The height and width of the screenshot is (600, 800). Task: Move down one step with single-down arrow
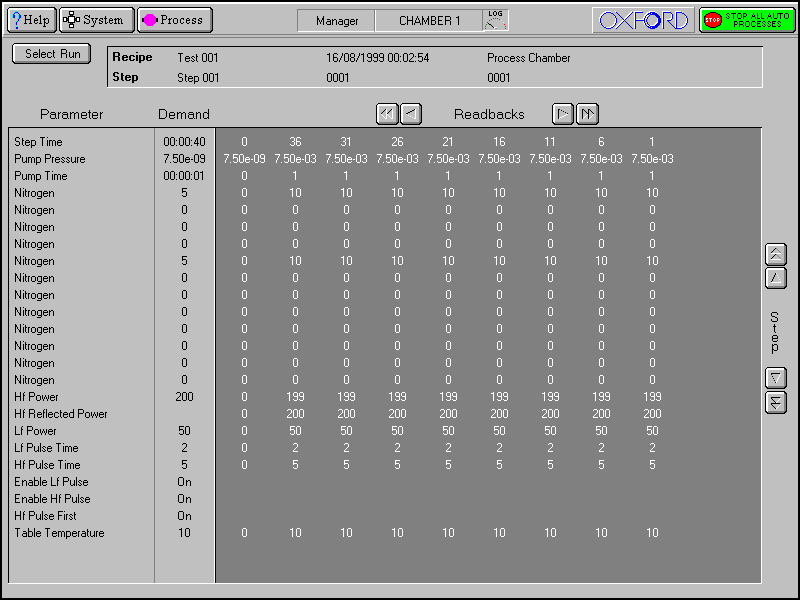point(775,378)
